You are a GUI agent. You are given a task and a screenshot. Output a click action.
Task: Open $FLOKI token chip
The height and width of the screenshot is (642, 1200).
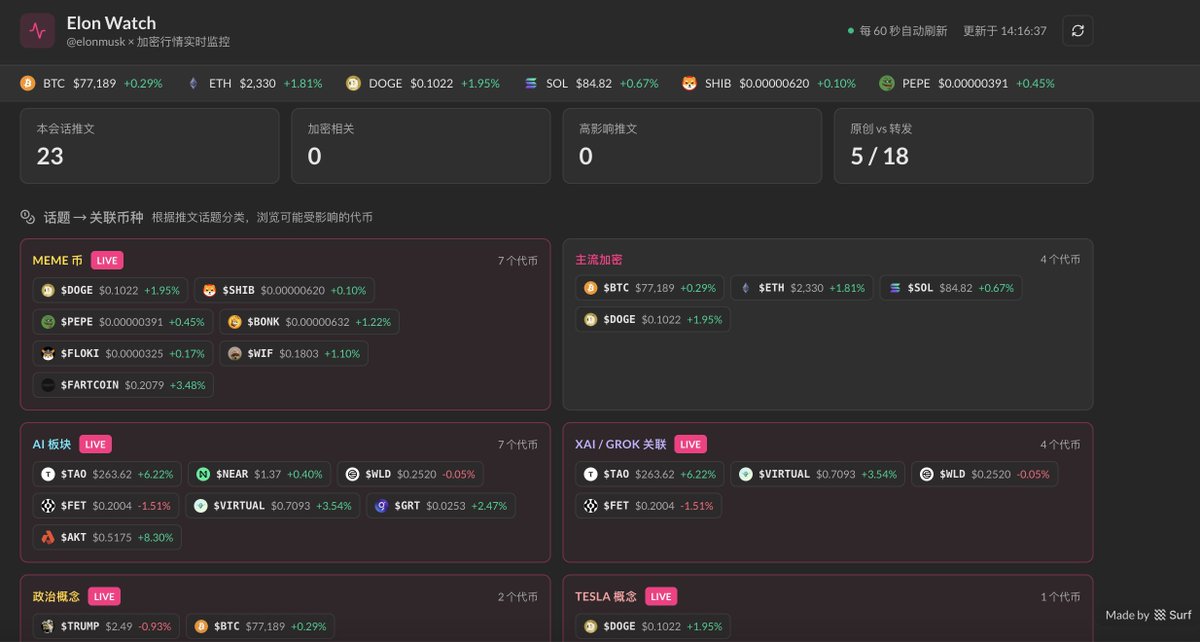pyautogui.click(x=123, y=353)
